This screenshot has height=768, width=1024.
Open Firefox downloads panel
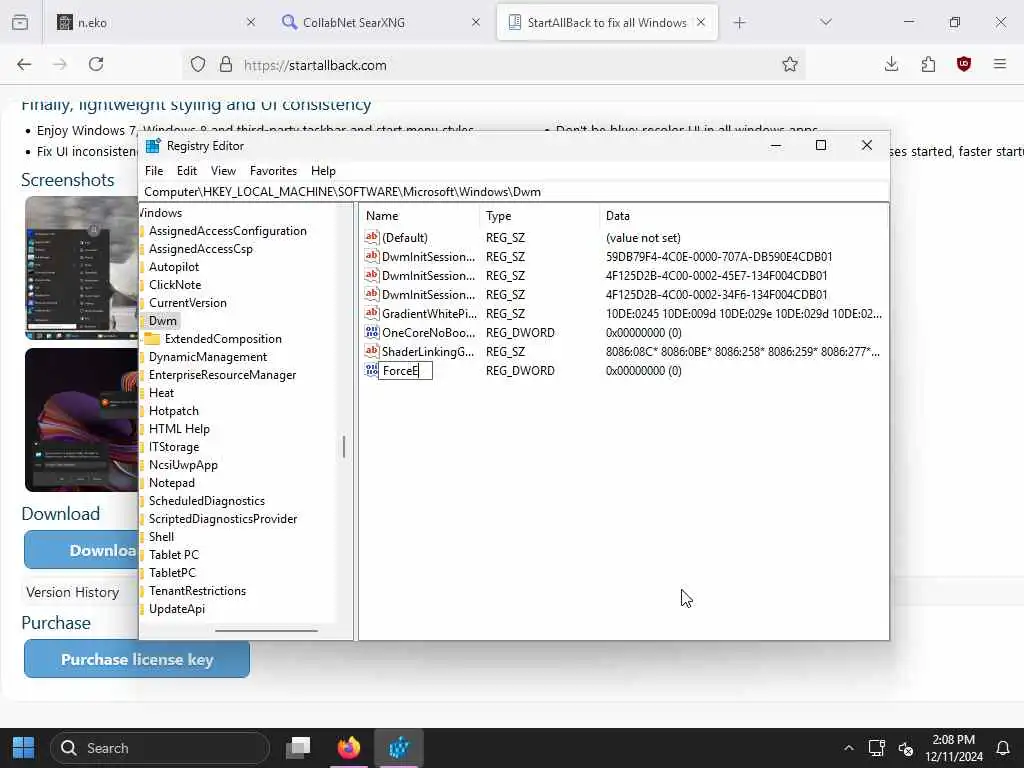coord(891,64)
